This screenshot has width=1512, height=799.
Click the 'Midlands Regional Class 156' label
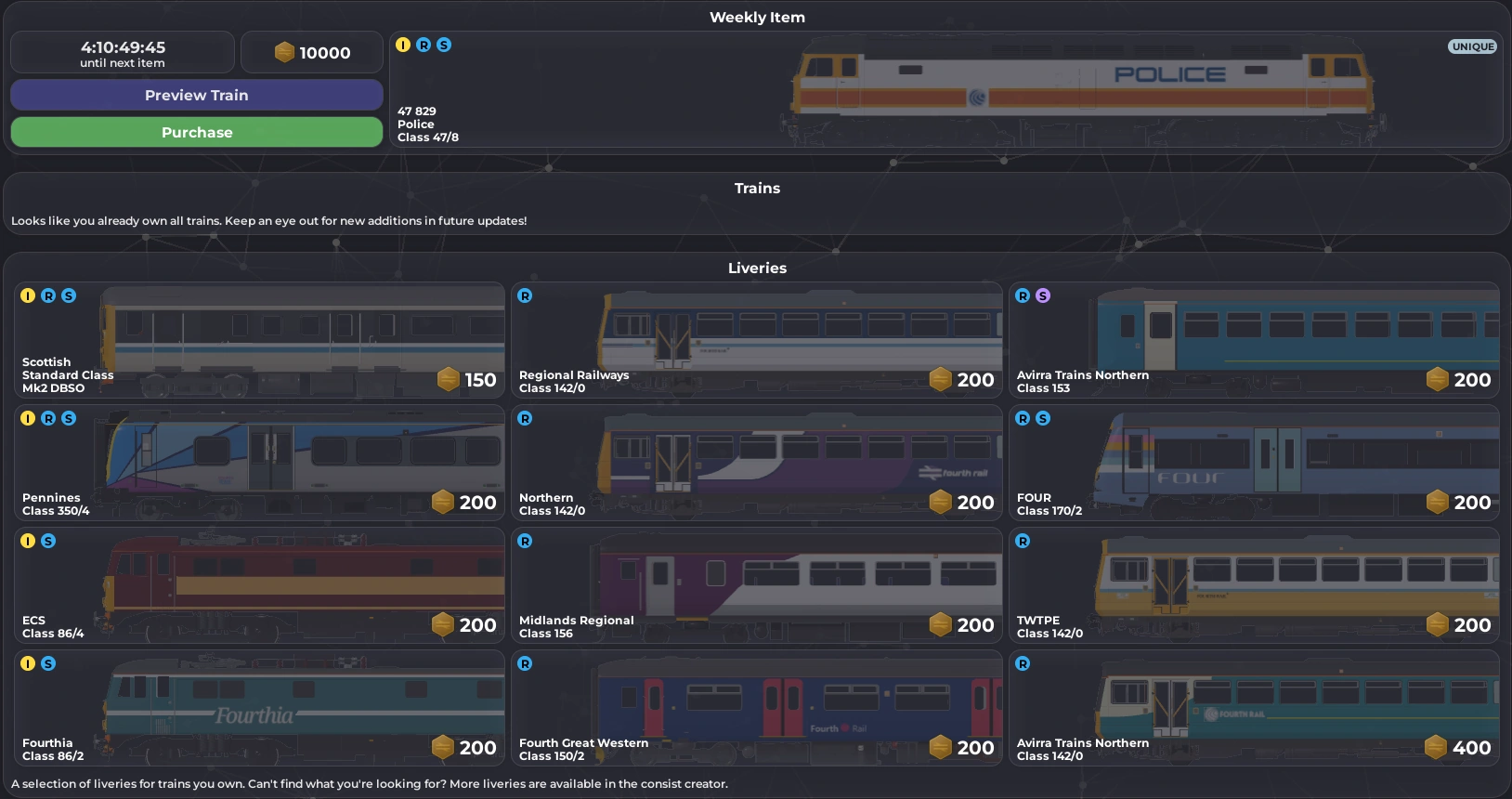click(x=577, y=626)
